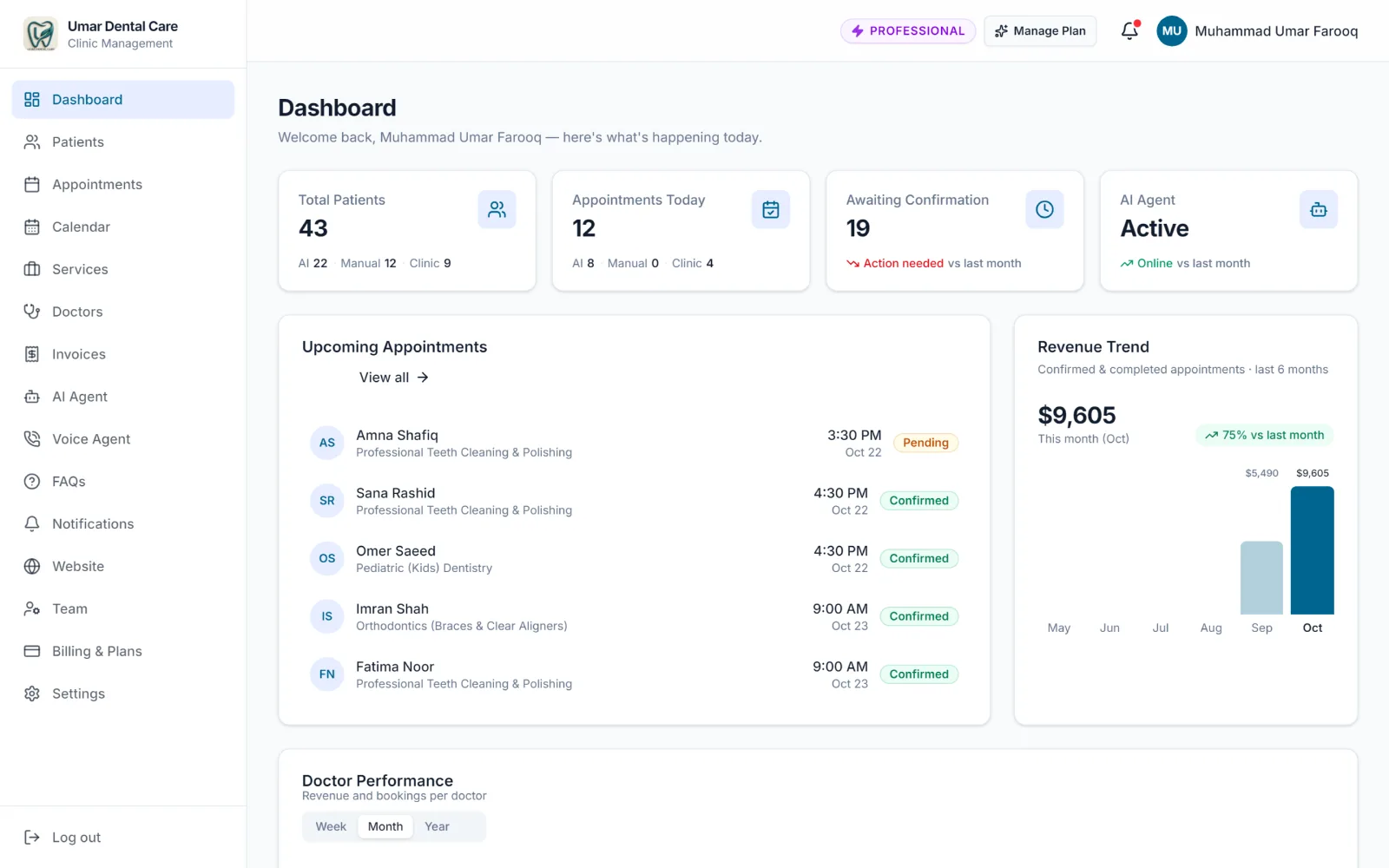Follow the View all appointments link
The width and height of the screenshot is (1389, 868).
click(394, 378)
